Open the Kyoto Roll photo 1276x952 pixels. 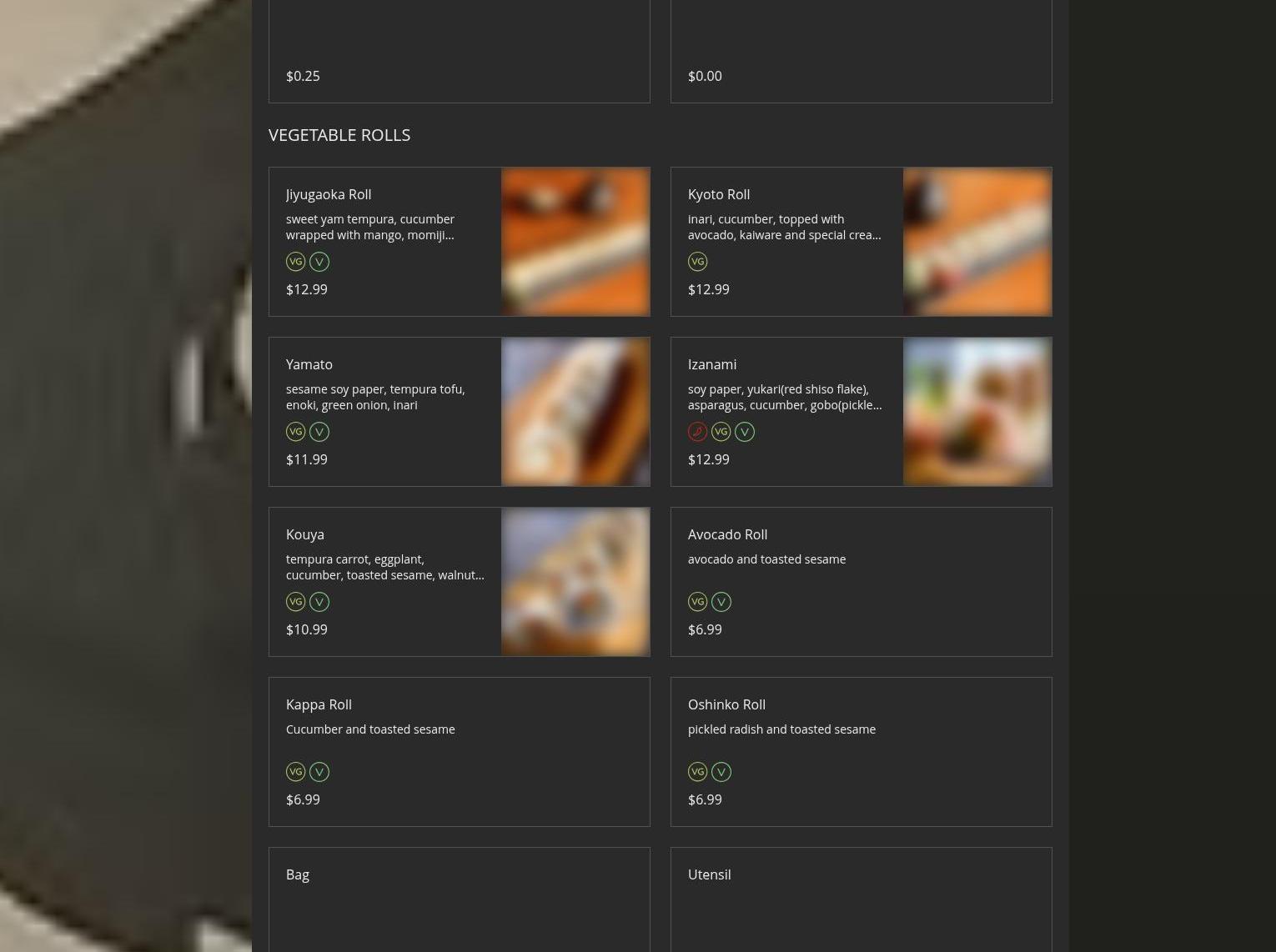[977, 242]
